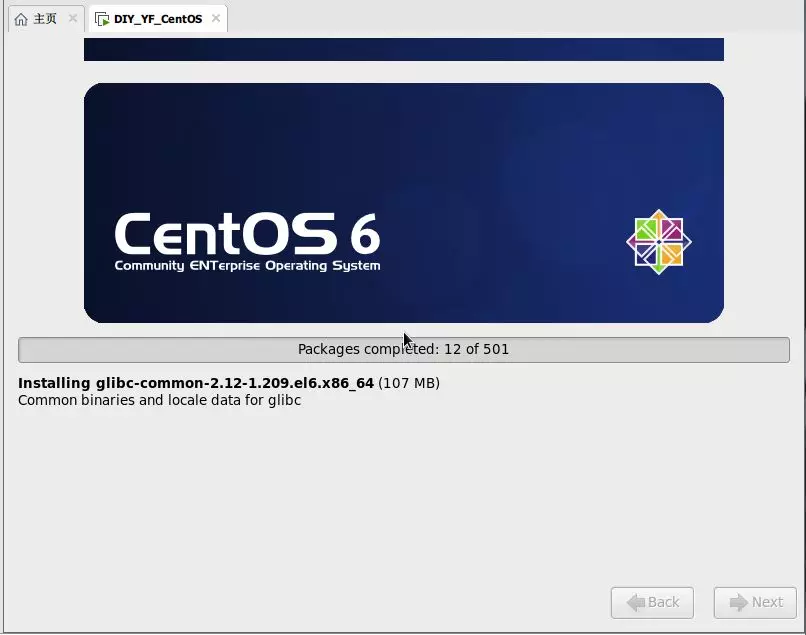Click 'Community ENTerprise Operating System' tagline

tap(247, 266)
